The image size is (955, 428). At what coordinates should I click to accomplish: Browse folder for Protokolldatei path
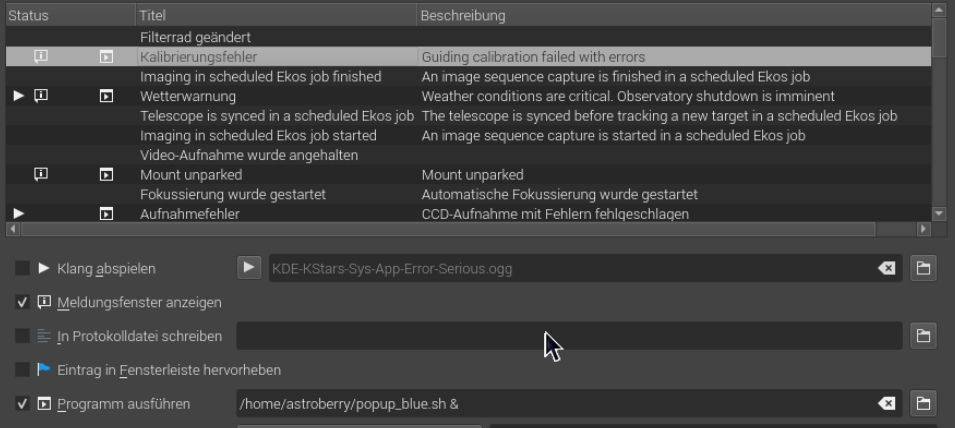(923, 336)
